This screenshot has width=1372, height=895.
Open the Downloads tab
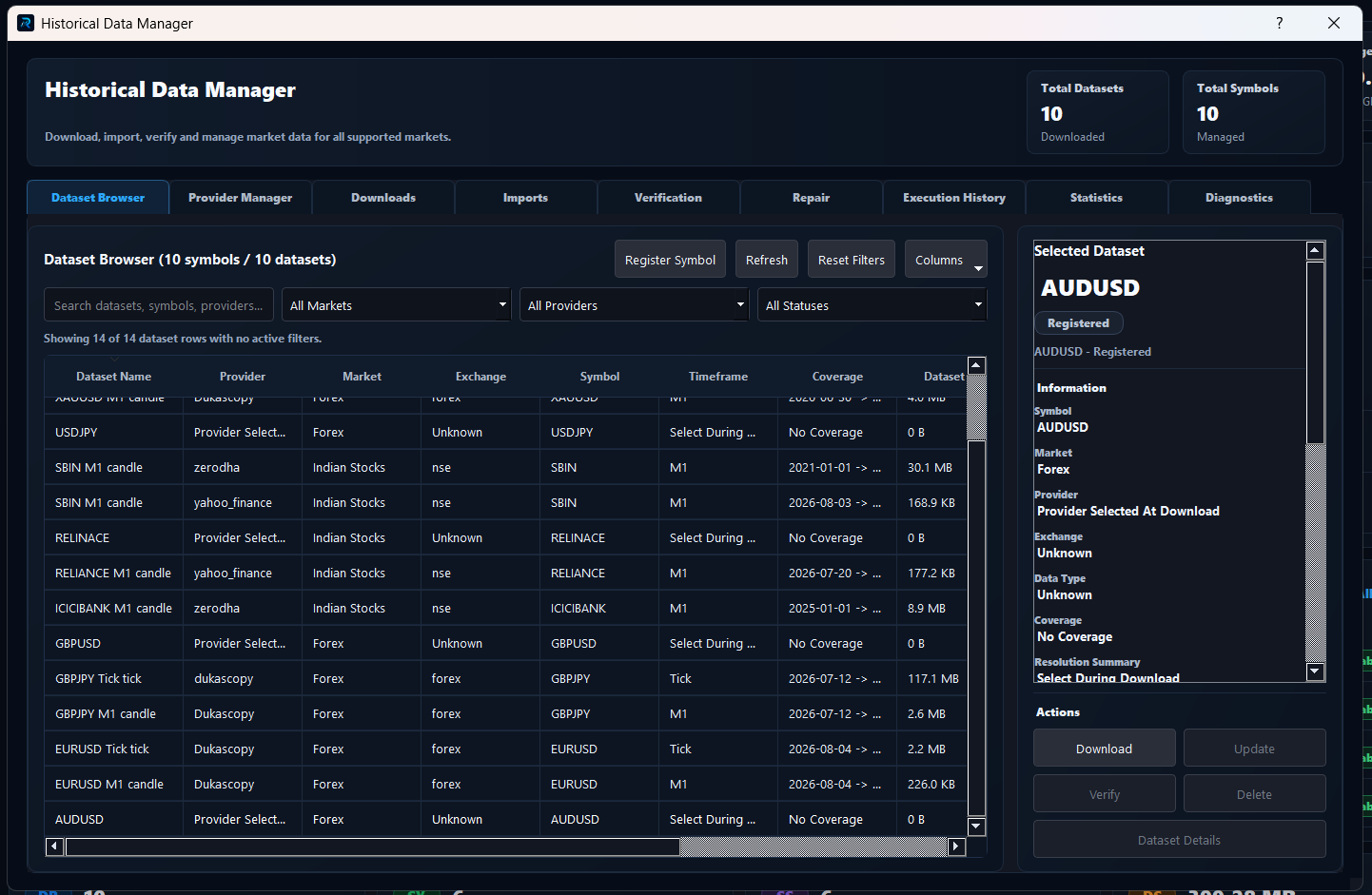383,198
